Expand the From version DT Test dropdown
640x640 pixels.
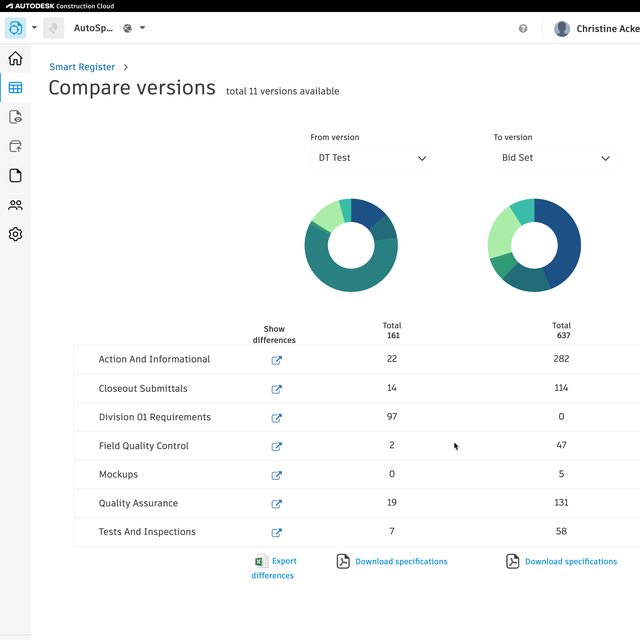coord(372,158)
